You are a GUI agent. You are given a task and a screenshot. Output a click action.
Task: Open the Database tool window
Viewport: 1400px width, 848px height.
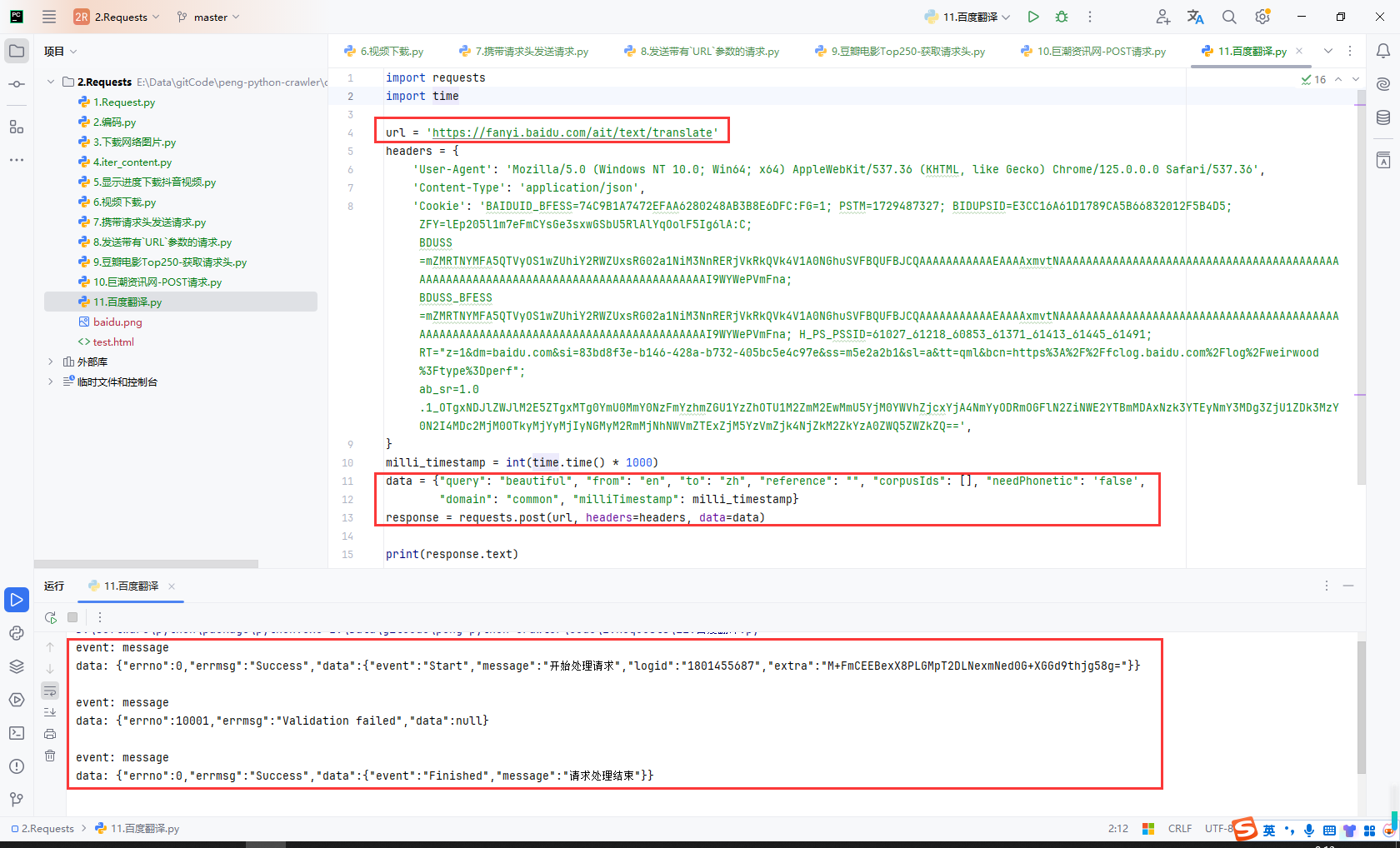click(1383, 117)
